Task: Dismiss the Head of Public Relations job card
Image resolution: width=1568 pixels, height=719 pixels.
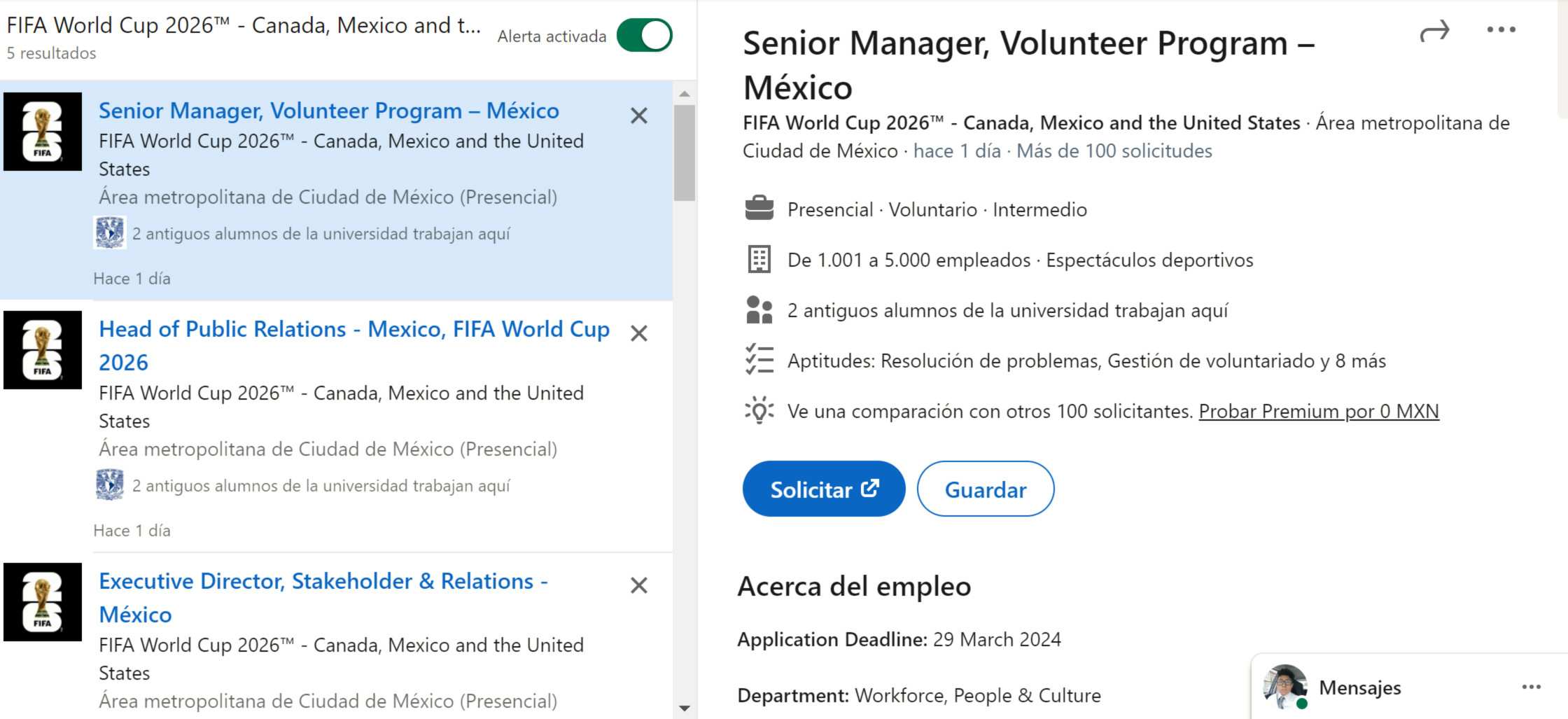Action: (x=638, y=333)
